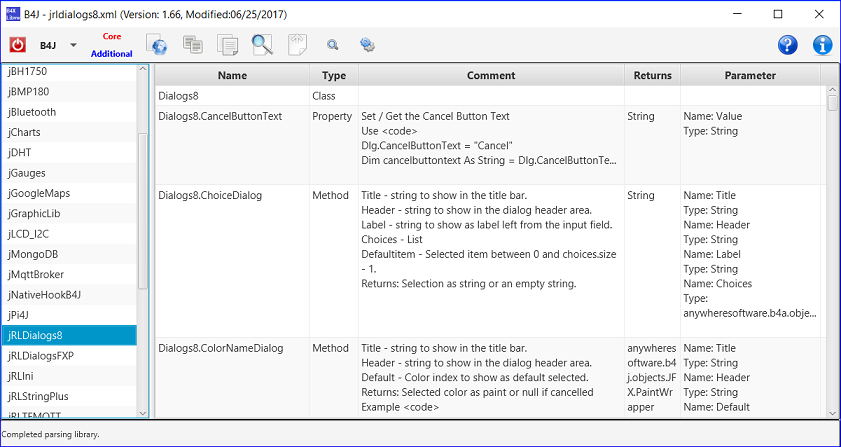Sort by the Name column header
841x447 pixels.
coord(232,75)
